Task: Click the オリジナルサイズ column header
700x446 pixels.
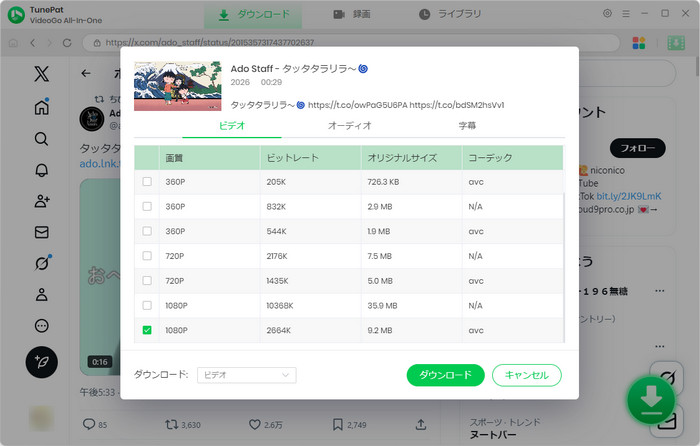Action: 411,158
